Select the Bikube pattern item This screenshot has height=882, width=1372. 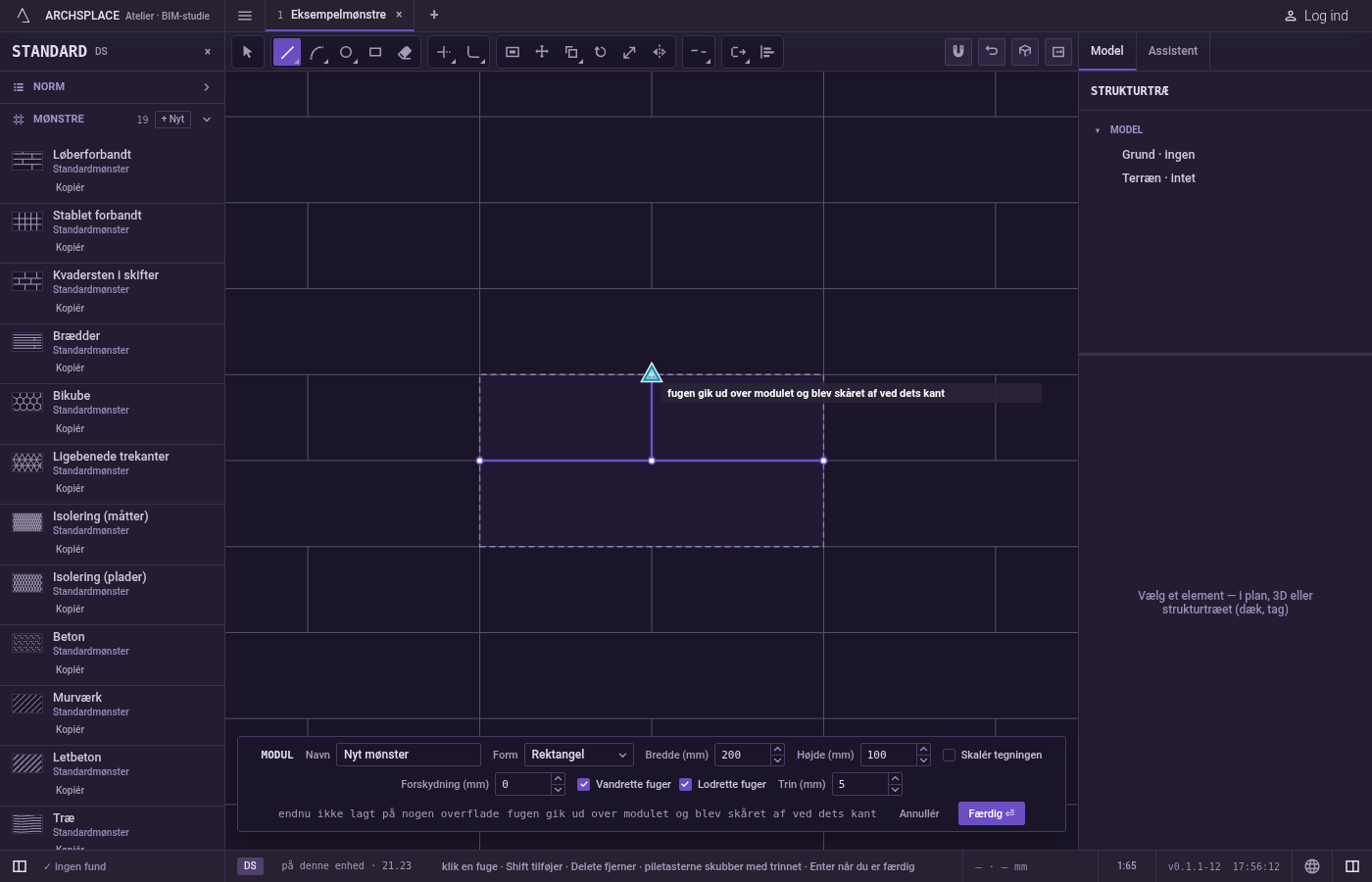112,414
